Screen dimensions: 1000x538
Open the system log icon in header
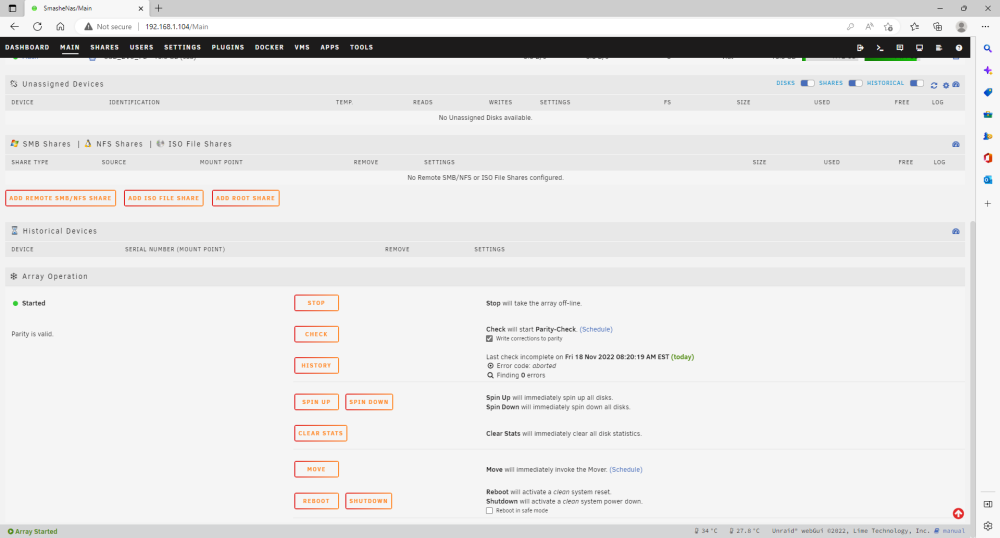point(939,48)
